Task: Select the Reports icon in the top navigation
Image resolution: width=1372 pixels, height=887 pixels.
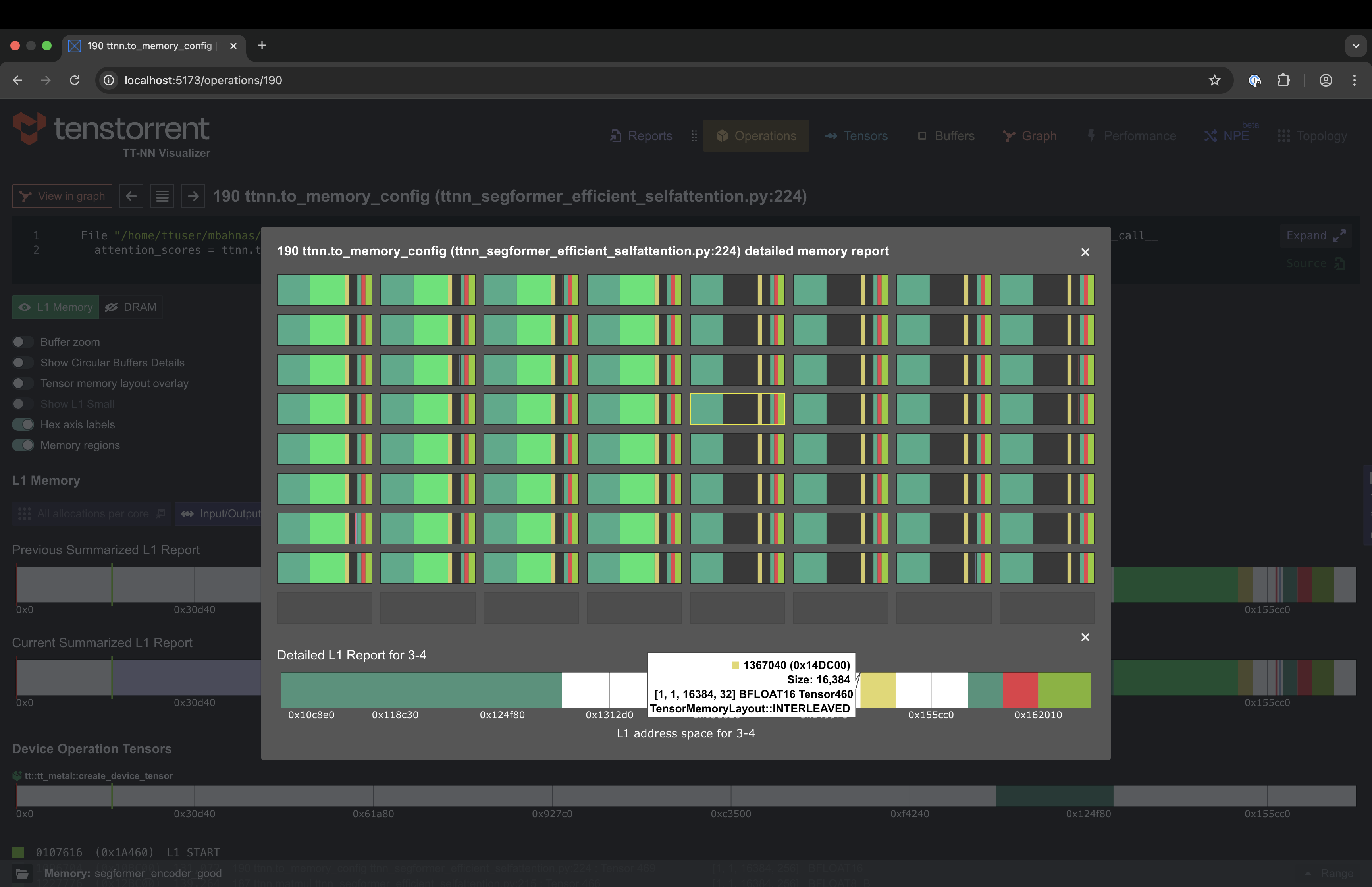Action: tap(617, 135)
